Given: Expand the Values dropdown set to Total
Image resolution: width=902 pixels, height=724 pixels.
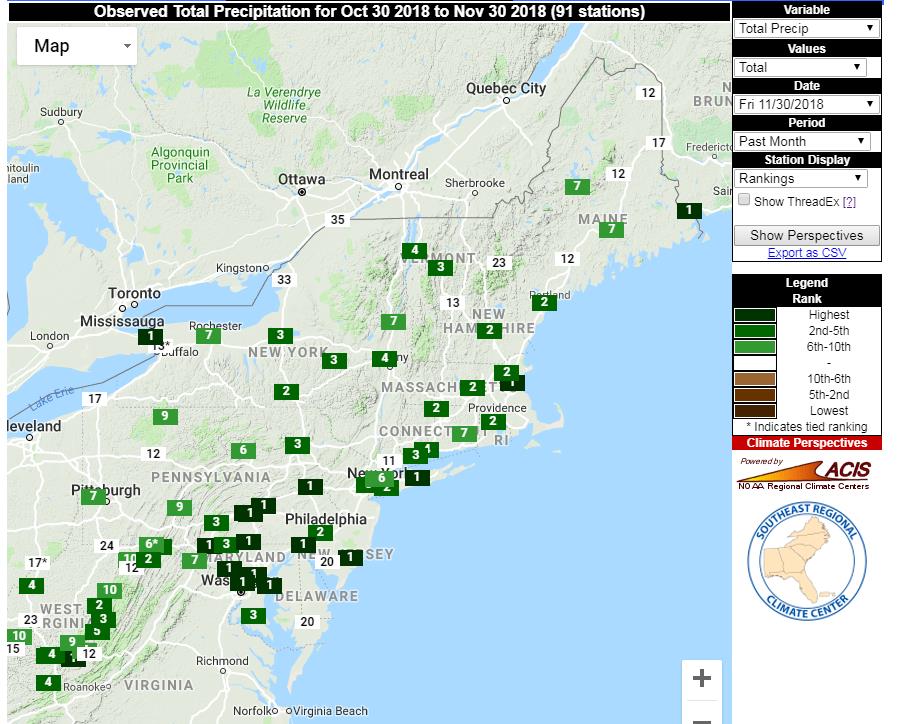Looking at the screenshot, I should point(800,67).
